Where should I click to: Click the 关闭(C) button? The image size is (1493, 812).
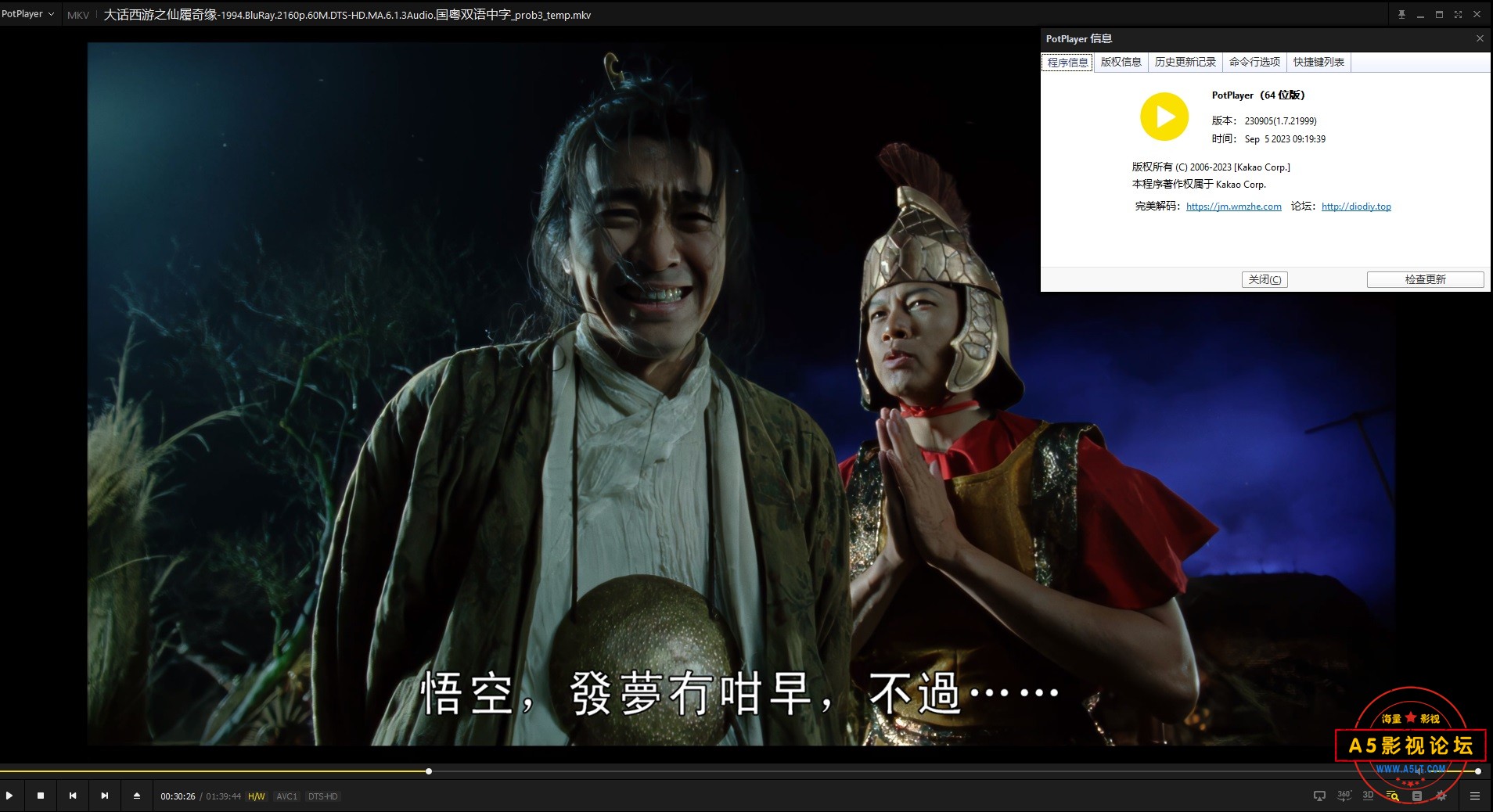coord(1265,279)
